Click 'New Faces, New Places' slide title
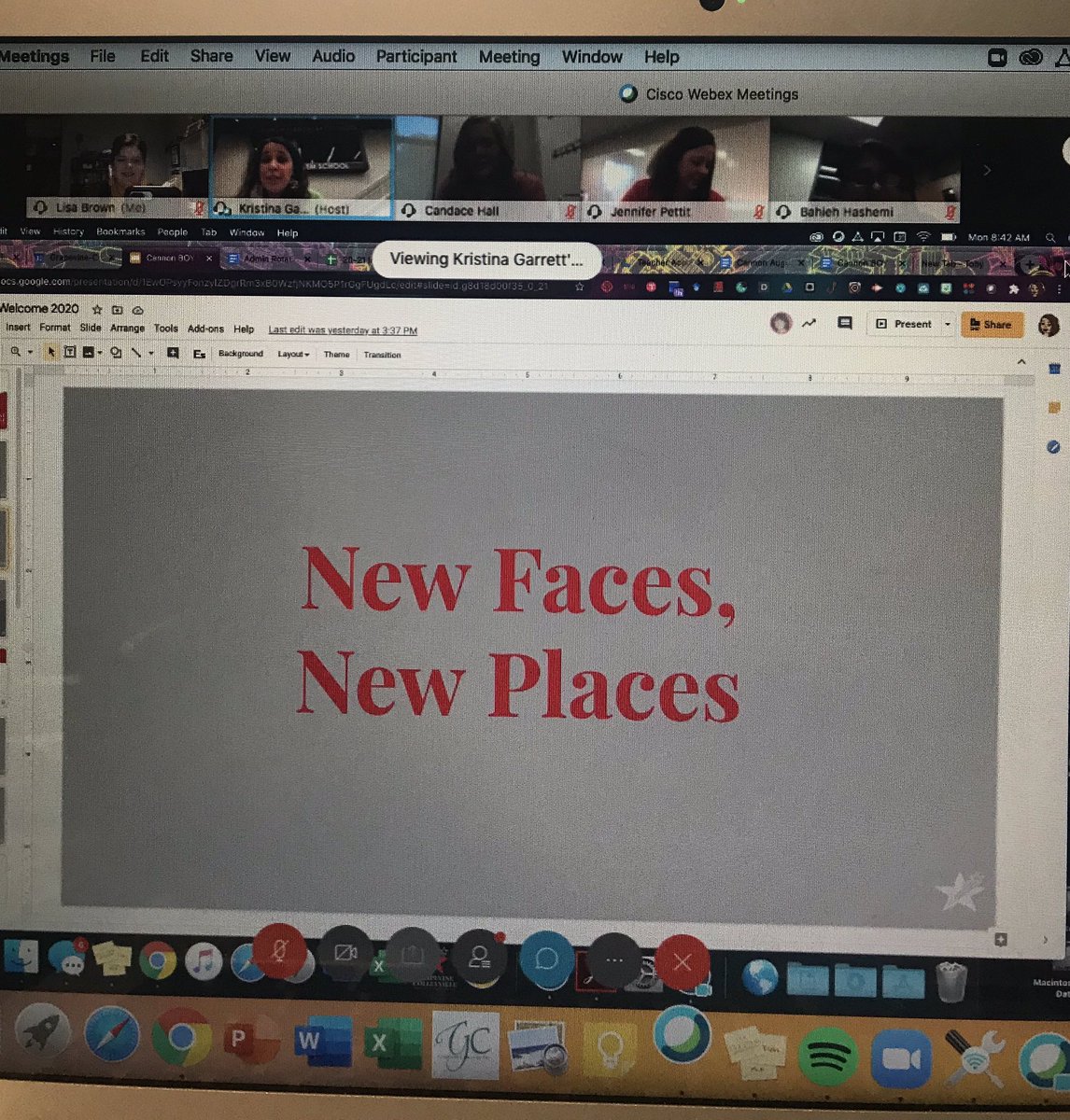Screen dimensions: 1070x1120 click(519, 633)
